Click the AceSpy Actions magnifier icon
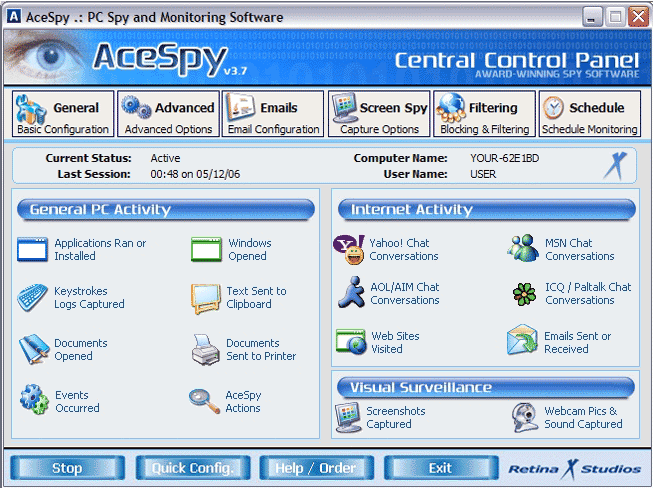The image size is (653, 488). [x=205, y=401]
